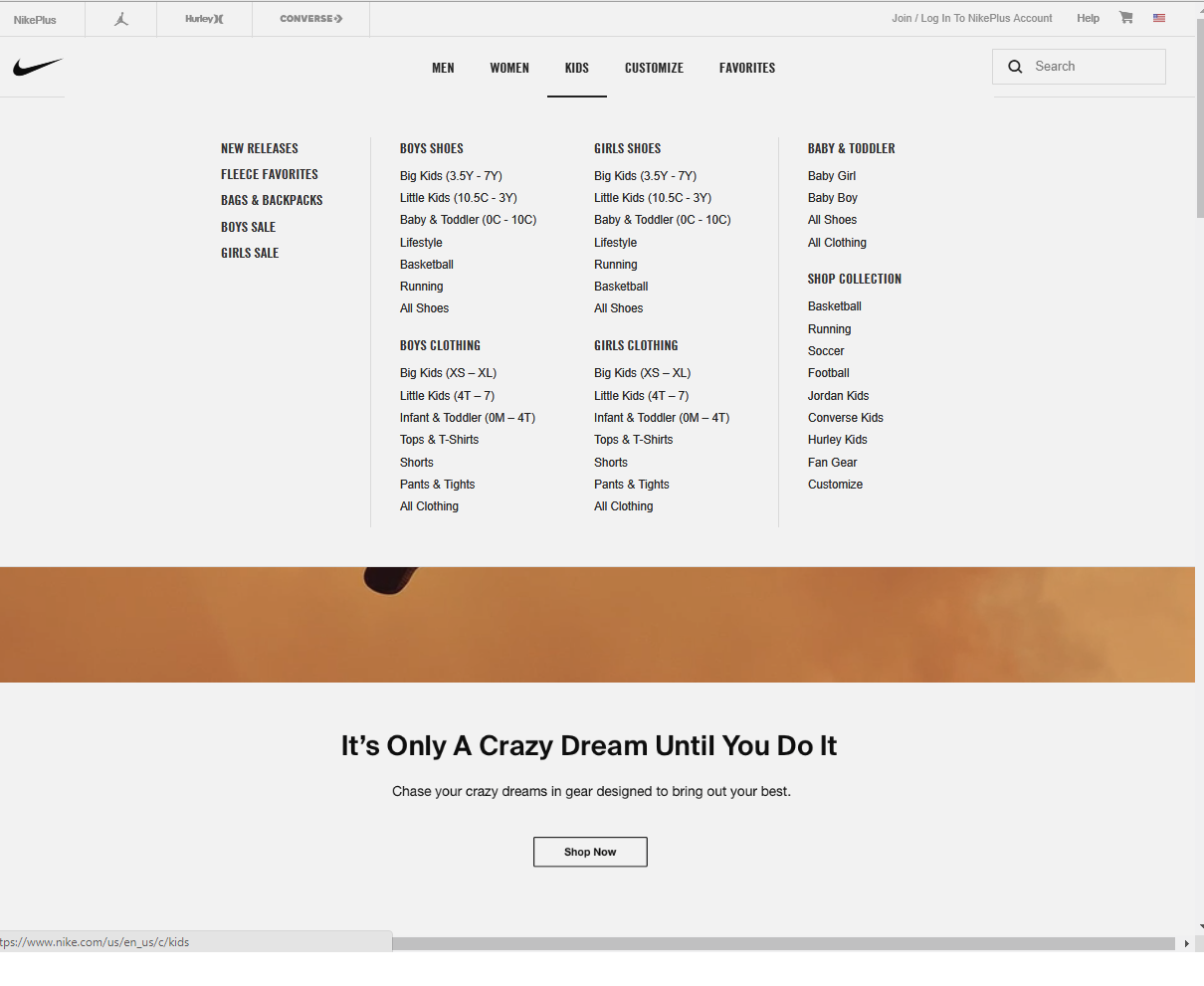Click the Shop Now button
The width and height of the screenshot is (1204, 986).
click(590, 852)
